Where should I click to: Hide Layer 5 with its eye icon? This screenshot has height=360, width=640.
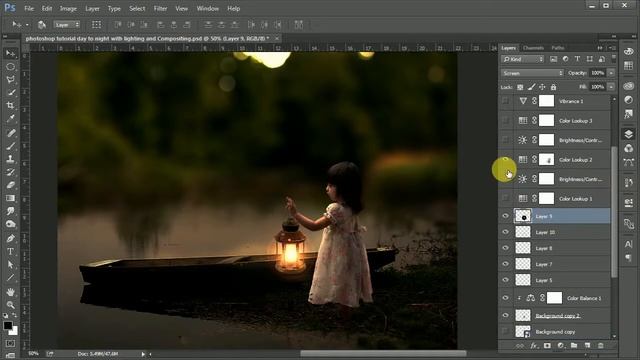pos(505,280)
